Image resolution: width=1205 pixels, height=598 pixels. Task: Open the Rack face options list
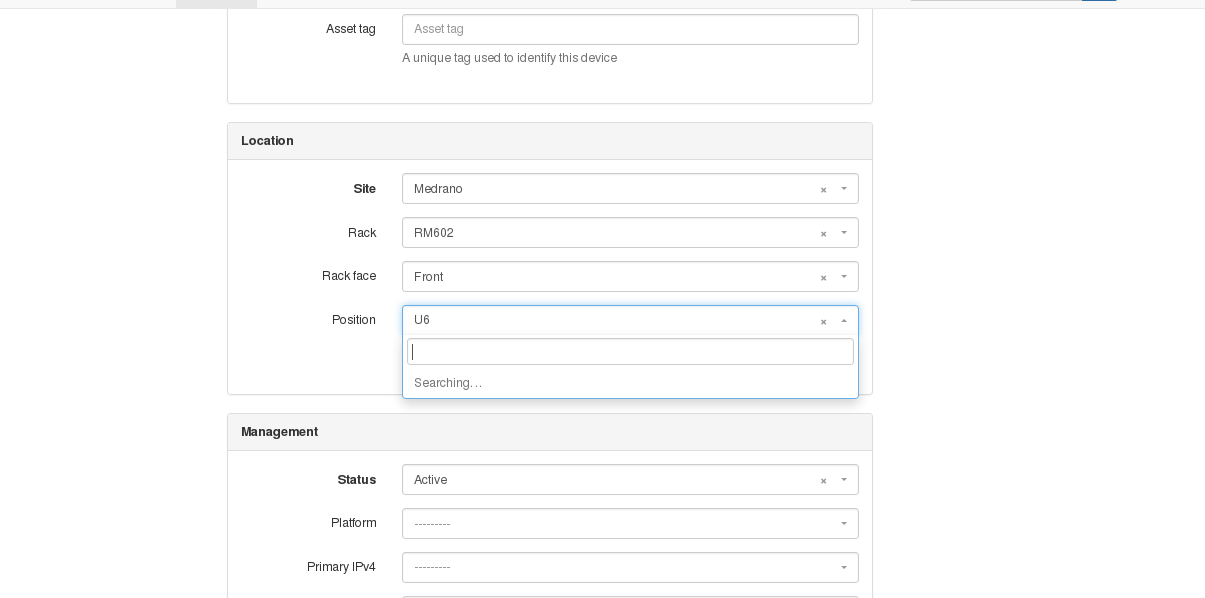pyautogui.click(x=843, y=277)
